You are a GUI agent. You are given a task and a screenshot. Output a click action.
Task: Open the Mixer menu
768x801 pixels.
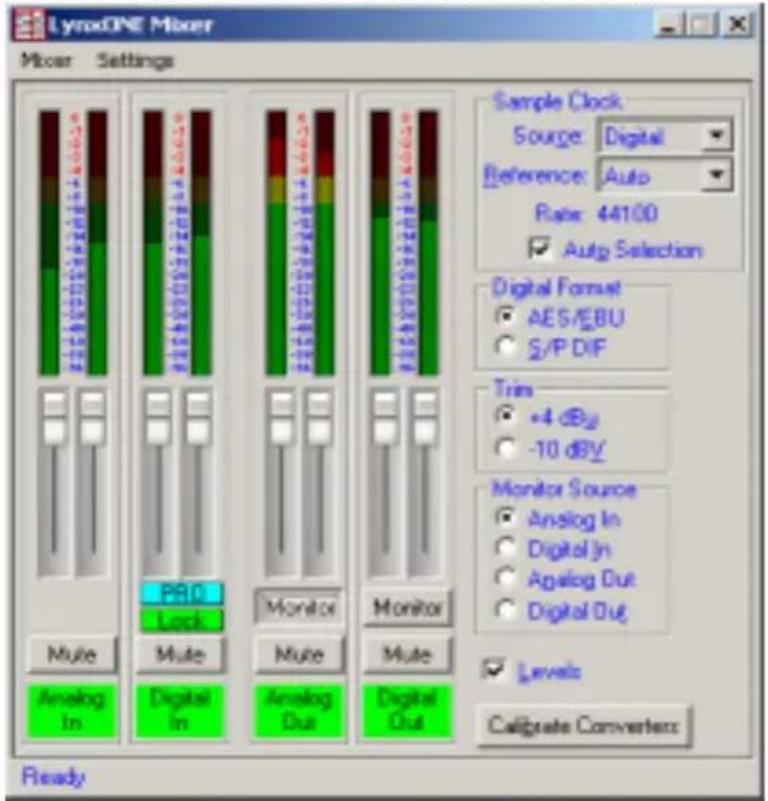(x=45, y=60)
